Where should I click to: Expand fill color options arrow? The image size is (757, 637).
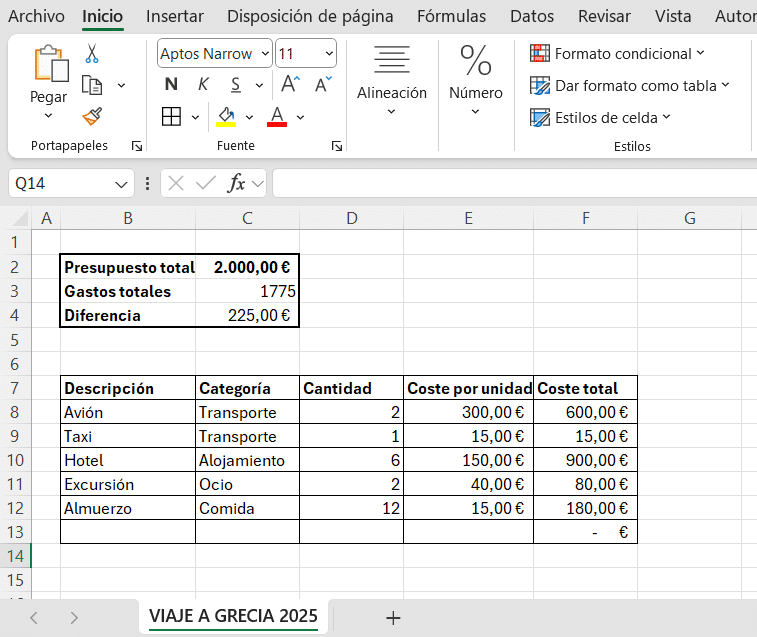[x=249, y=117]
